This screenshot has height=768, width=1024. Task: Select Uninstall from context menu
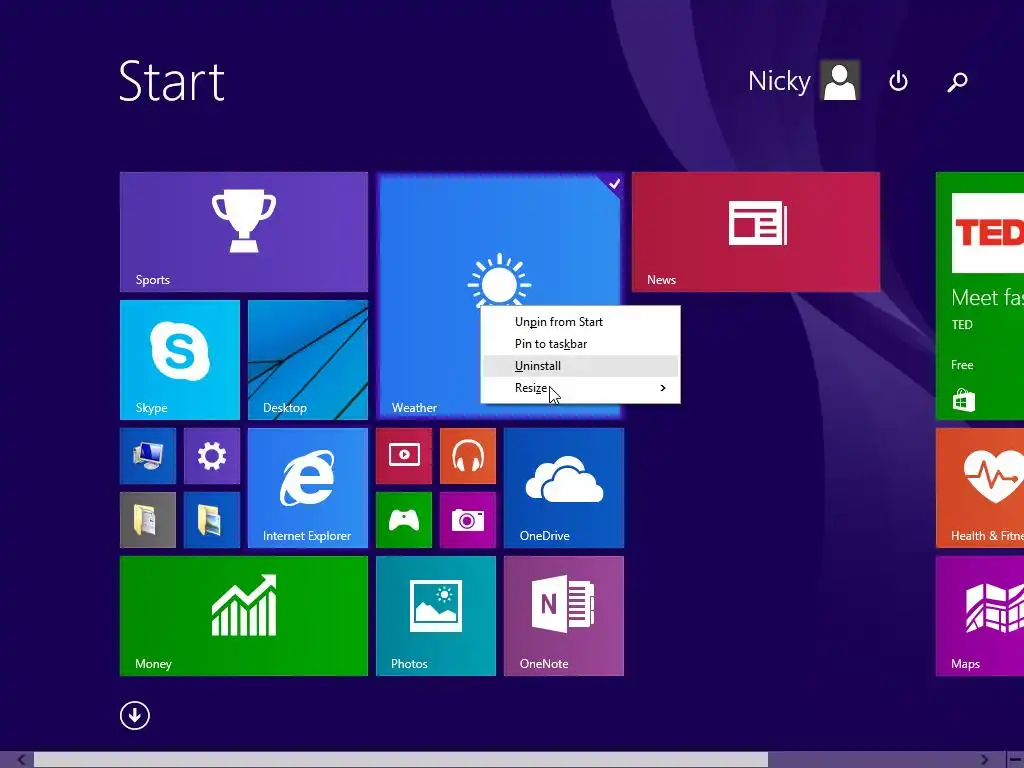pos(580,366)
